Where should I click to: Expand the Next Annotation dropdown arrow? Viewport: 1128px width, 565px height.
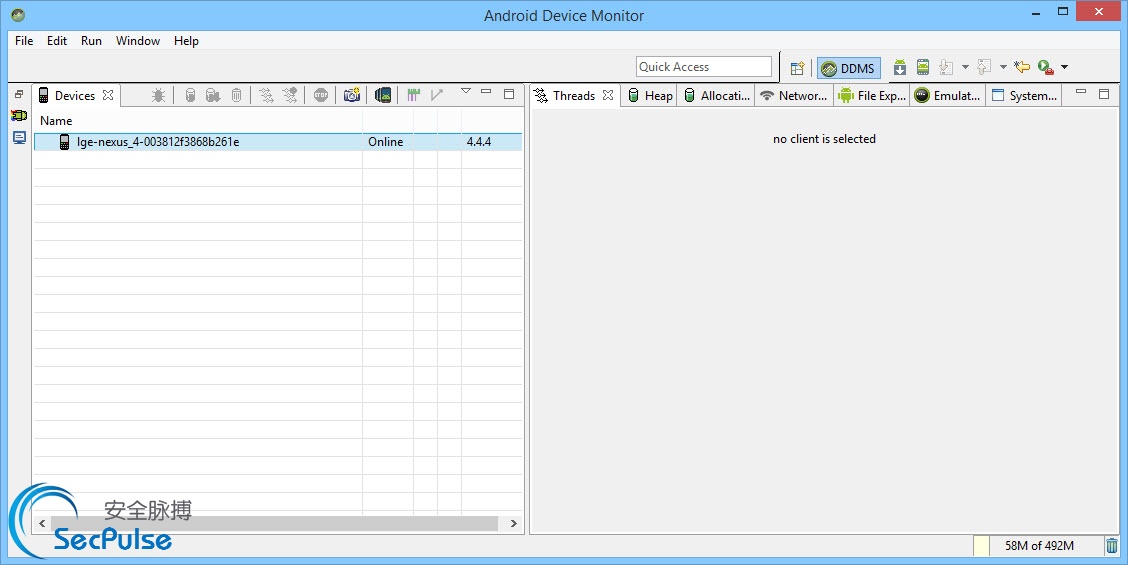tap(965, 68)
